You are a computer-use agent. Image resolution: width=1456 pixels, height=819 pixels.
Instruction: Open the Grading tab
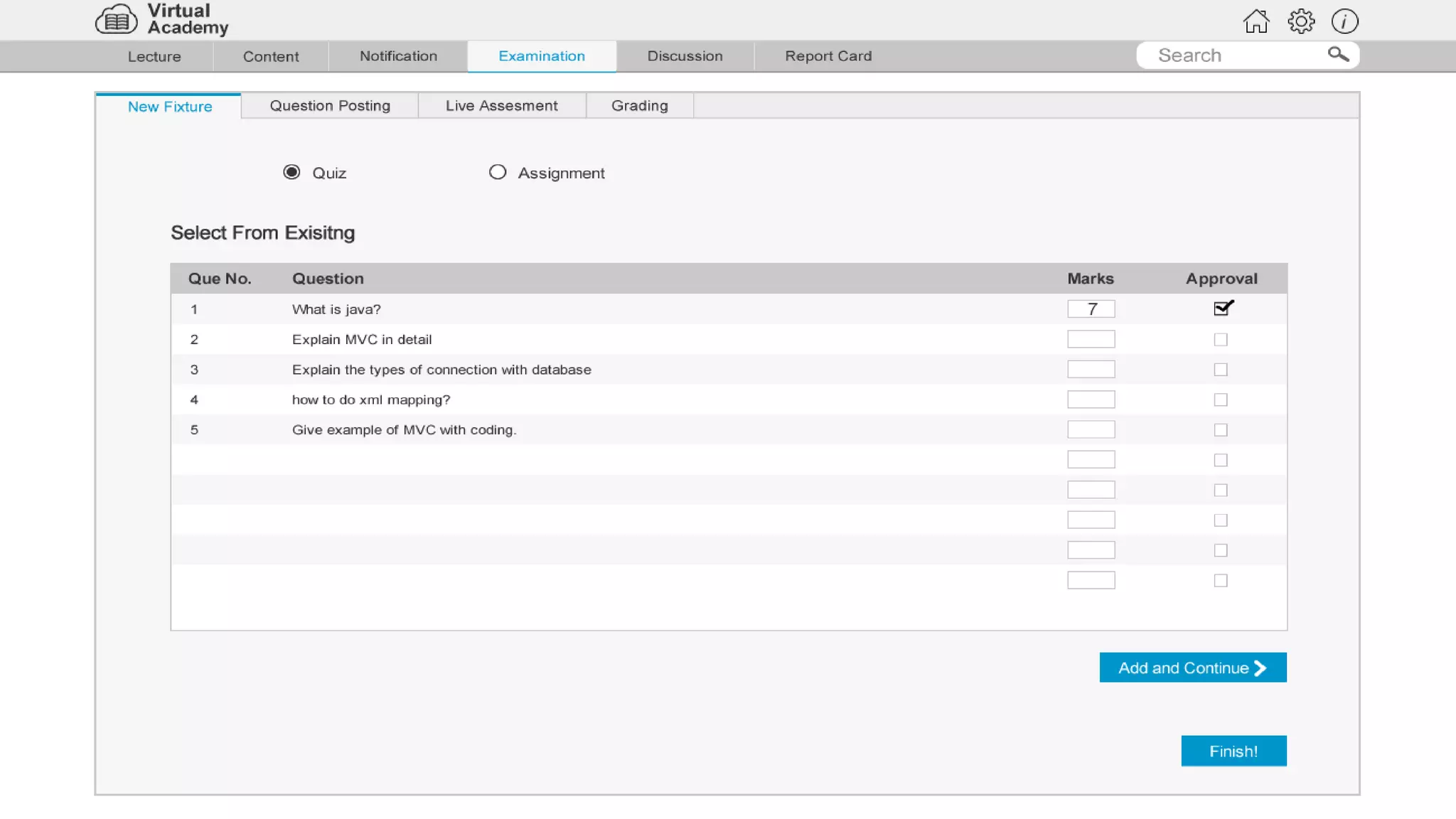(639, 106)
